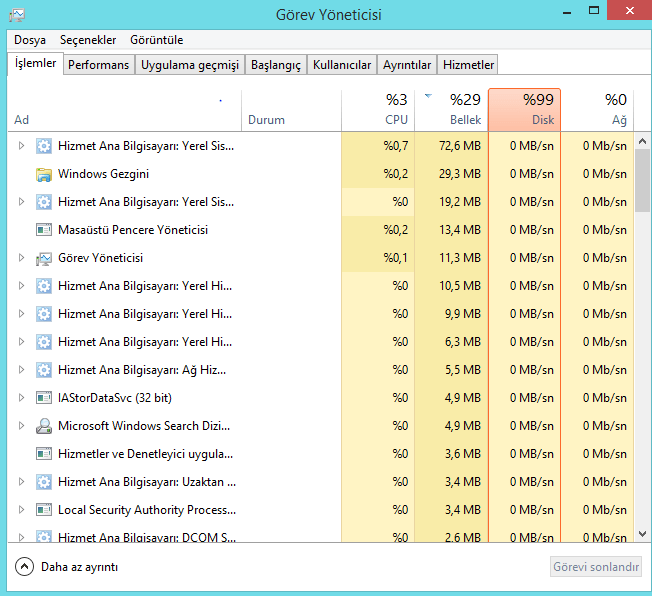The width and height of the screenshot is (652, 596).
Task: Click the 3,6 MB memory value
Action: [463, 454]
